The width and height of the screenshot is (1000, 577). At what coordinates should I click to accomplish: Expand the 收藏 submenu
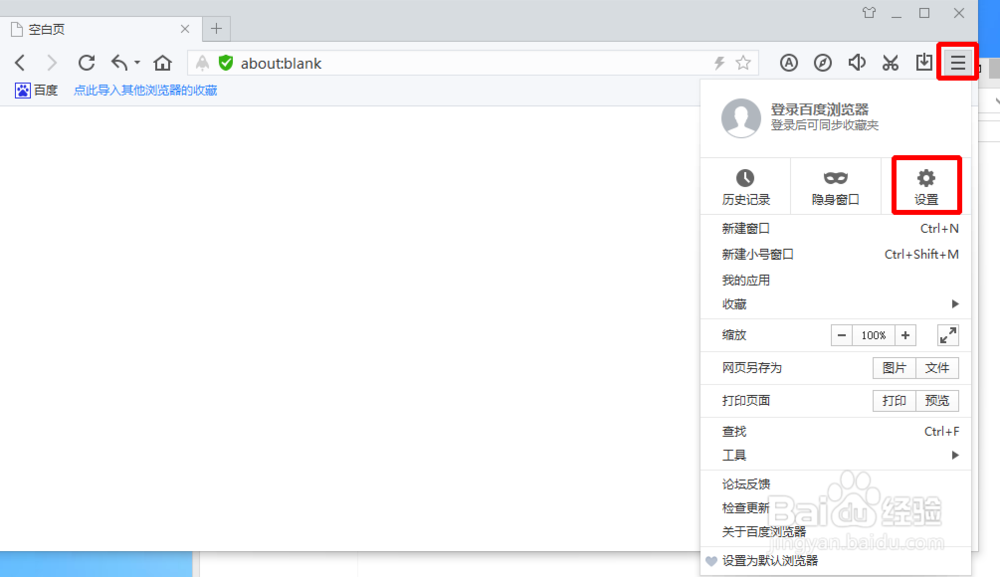835,304
